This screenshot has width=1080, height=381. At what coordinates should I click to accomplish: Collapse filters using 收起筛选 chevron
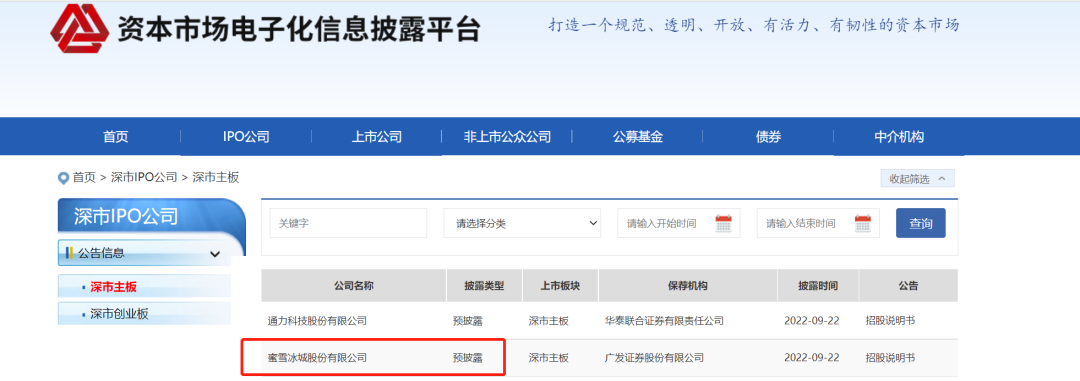[x=942, y=178]
